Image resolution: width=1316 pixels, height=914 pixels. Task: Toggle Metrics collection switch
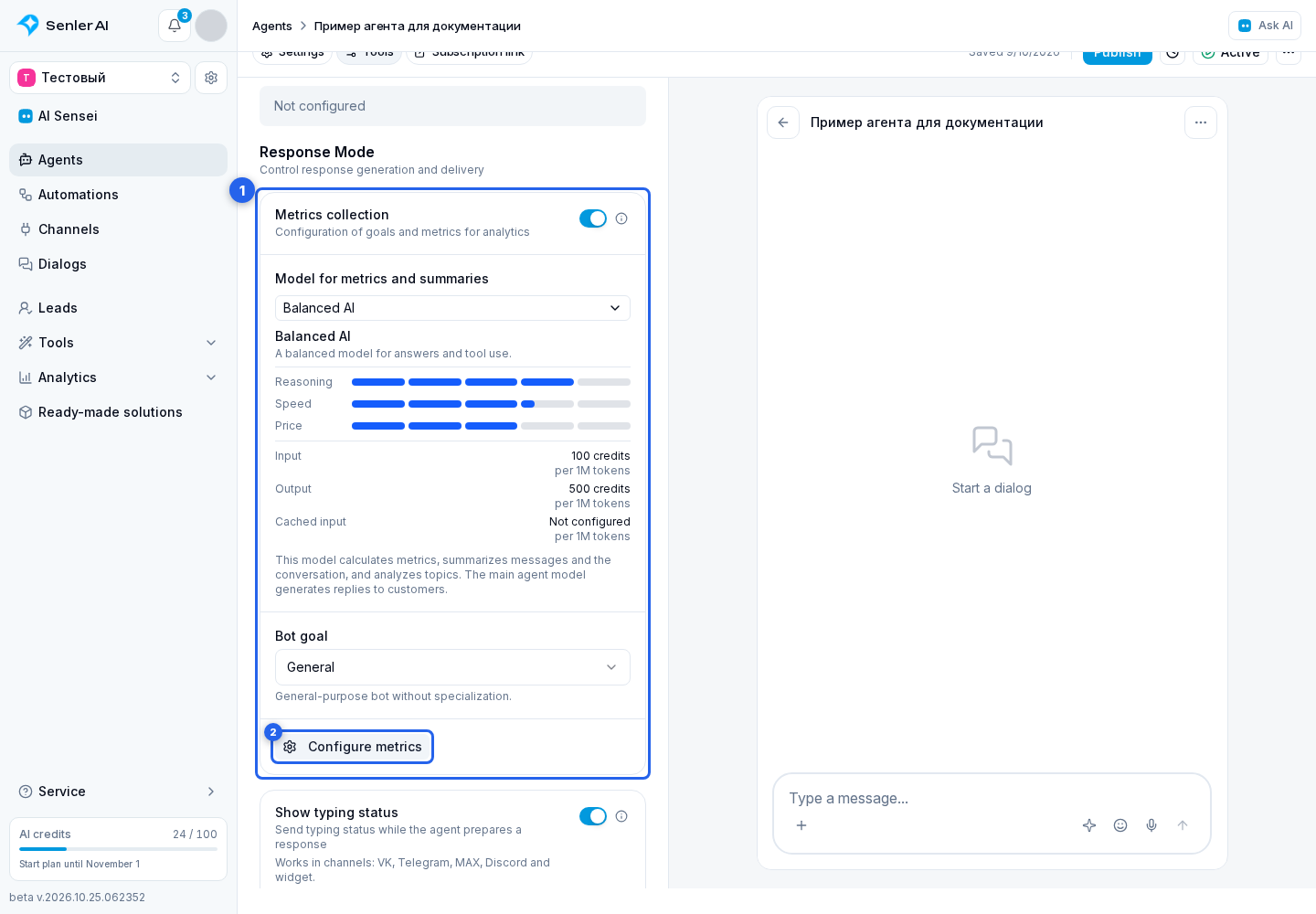593,218
